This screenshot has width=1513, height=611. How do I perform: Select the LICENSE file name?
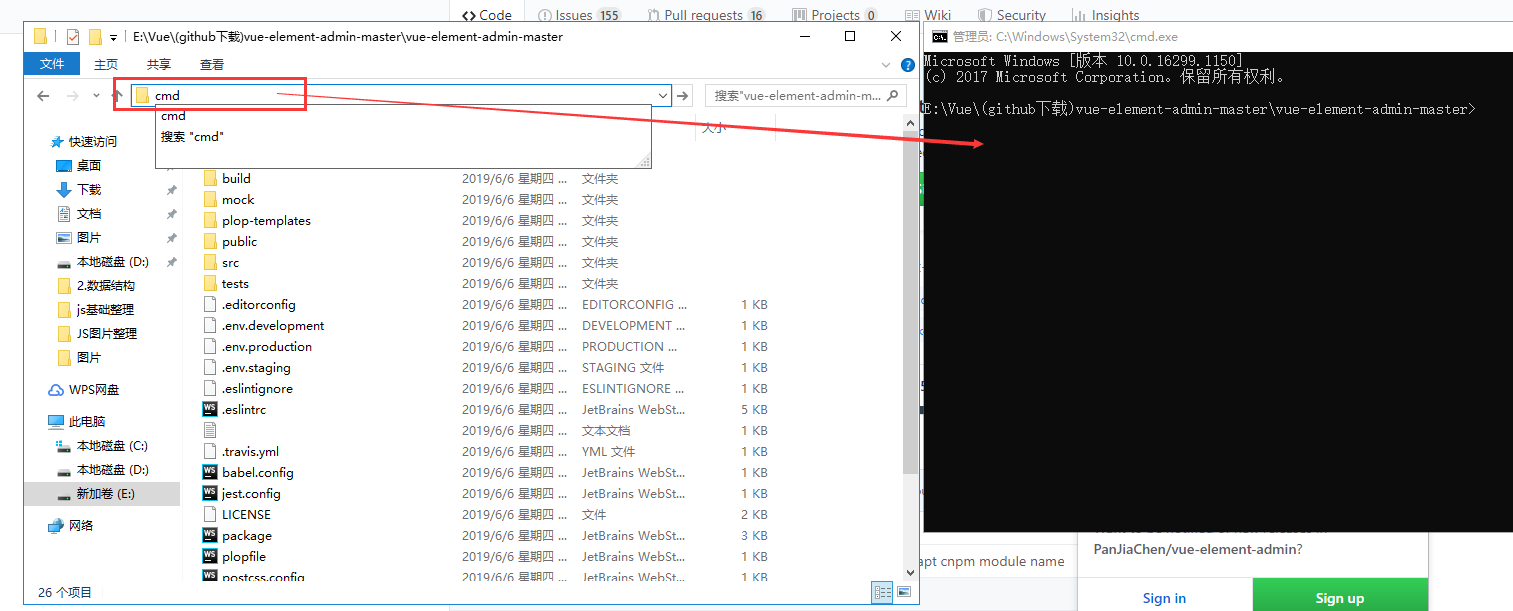click(x=246, y=515)
